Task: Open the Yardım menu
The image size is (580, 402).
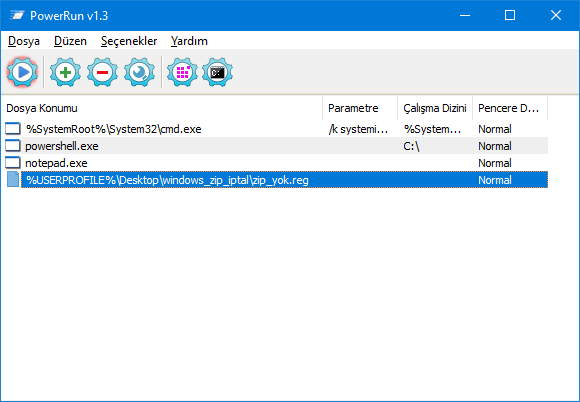Action: (189, 41)
